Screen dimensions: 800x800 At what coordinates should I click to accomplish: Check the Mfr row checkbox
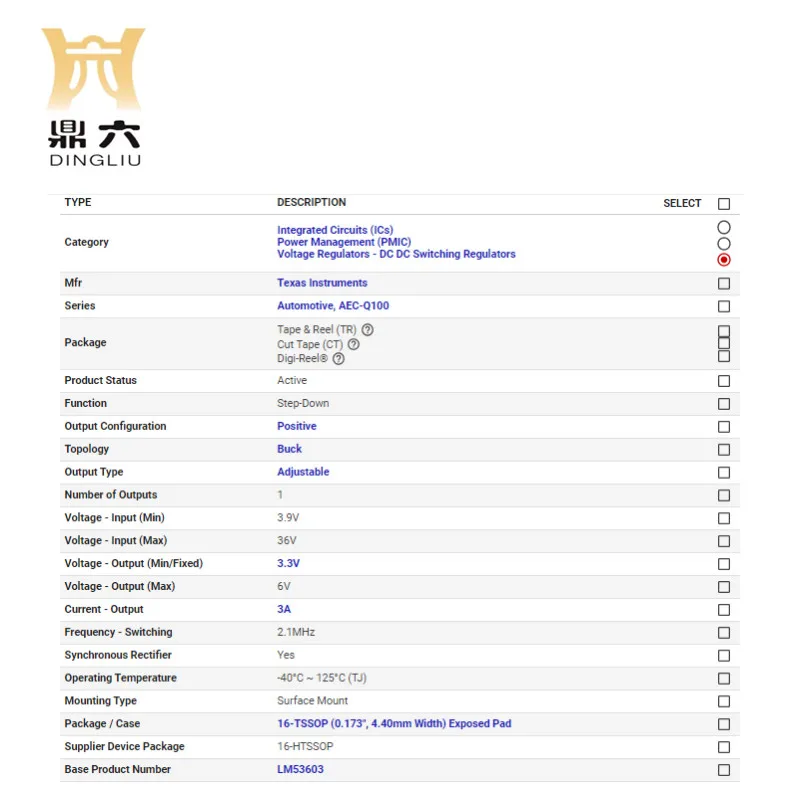pos(723,283)
